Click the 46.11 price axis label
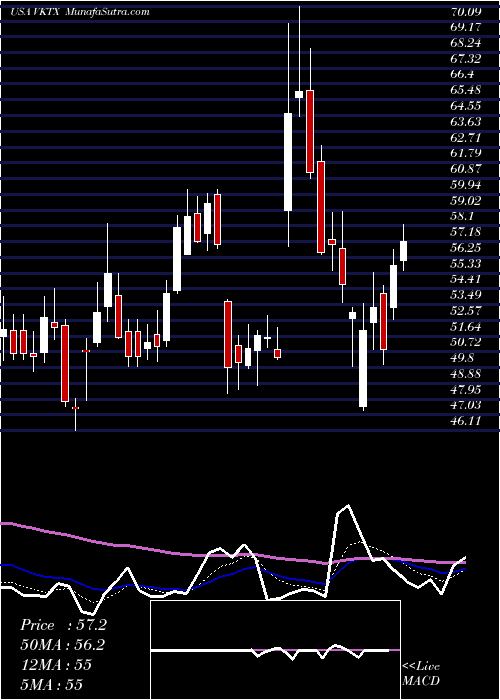 click(466, 421)
